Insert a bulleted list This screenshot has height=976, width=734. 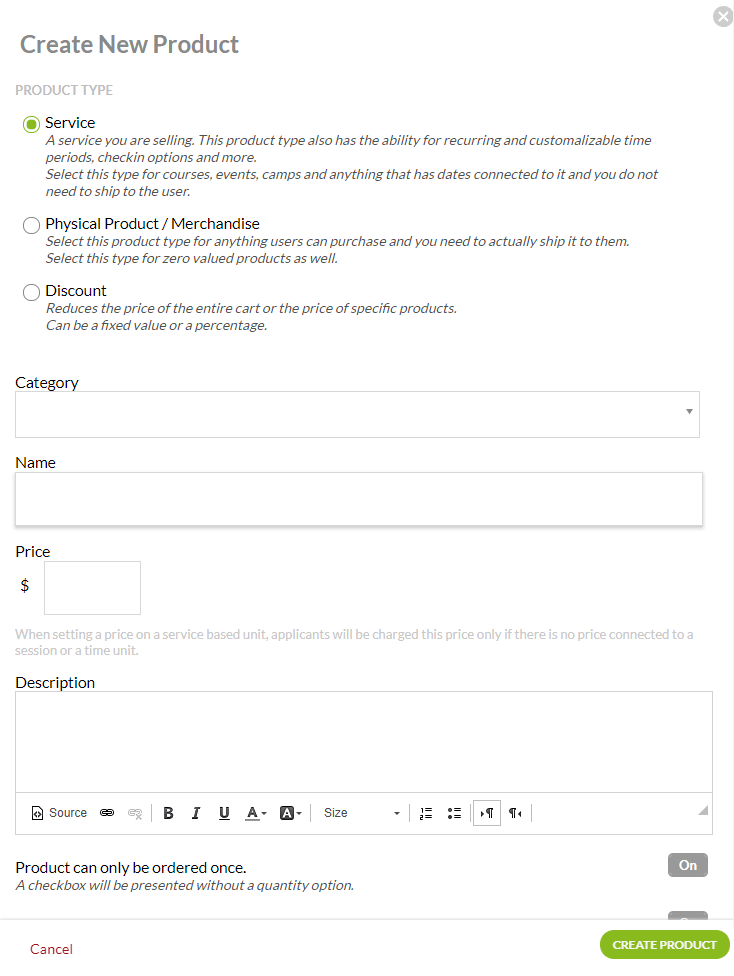pos(454,813)
